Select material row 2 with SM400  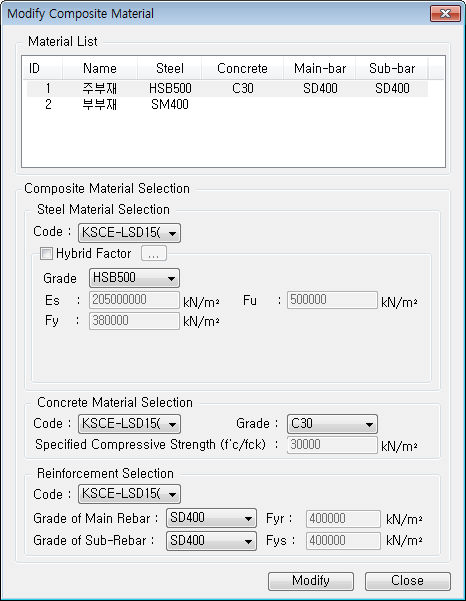[227, 104]
